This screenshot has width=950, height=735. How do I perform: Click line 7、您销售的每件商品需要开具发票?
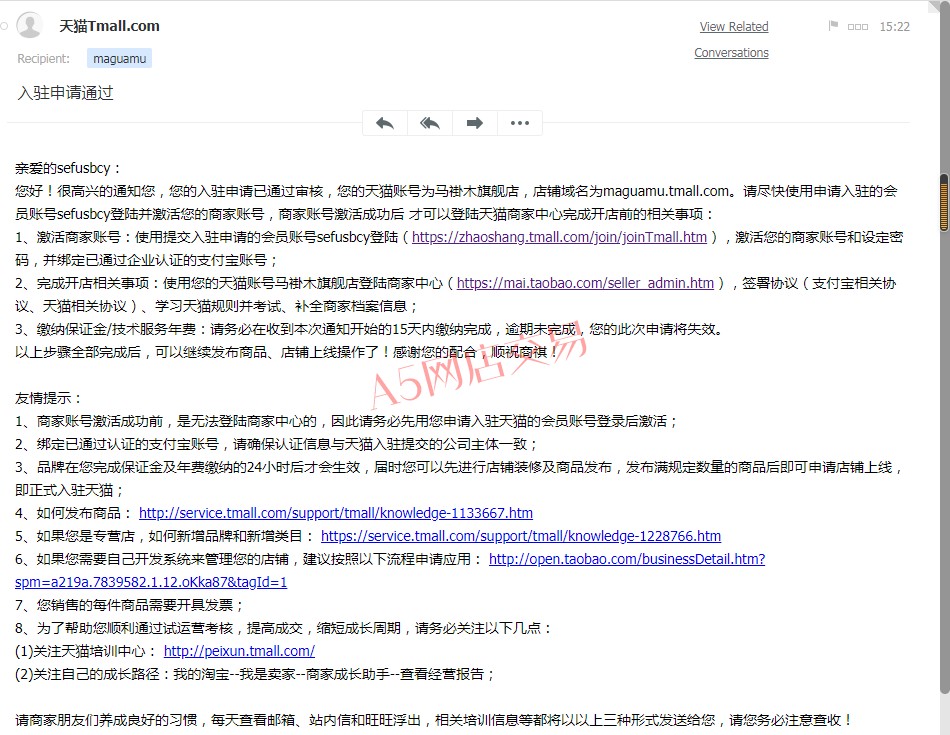130,605
